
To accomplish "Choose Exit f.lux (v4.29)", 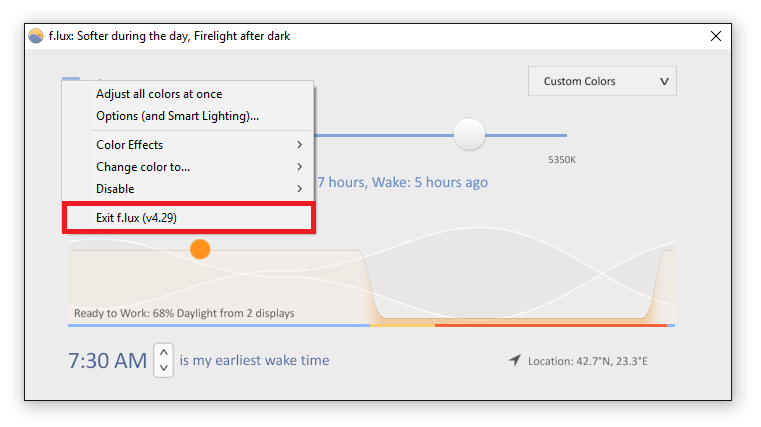I will point(189,217).
